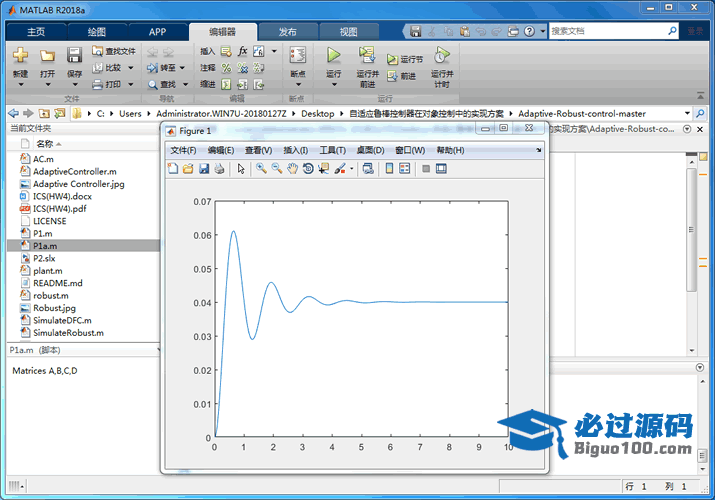Image resolution: width=715 pixels, height=500 pixels.
Task: Select the Rotate 3D tool
Action: pyautogui.click(x=308, y=169)
